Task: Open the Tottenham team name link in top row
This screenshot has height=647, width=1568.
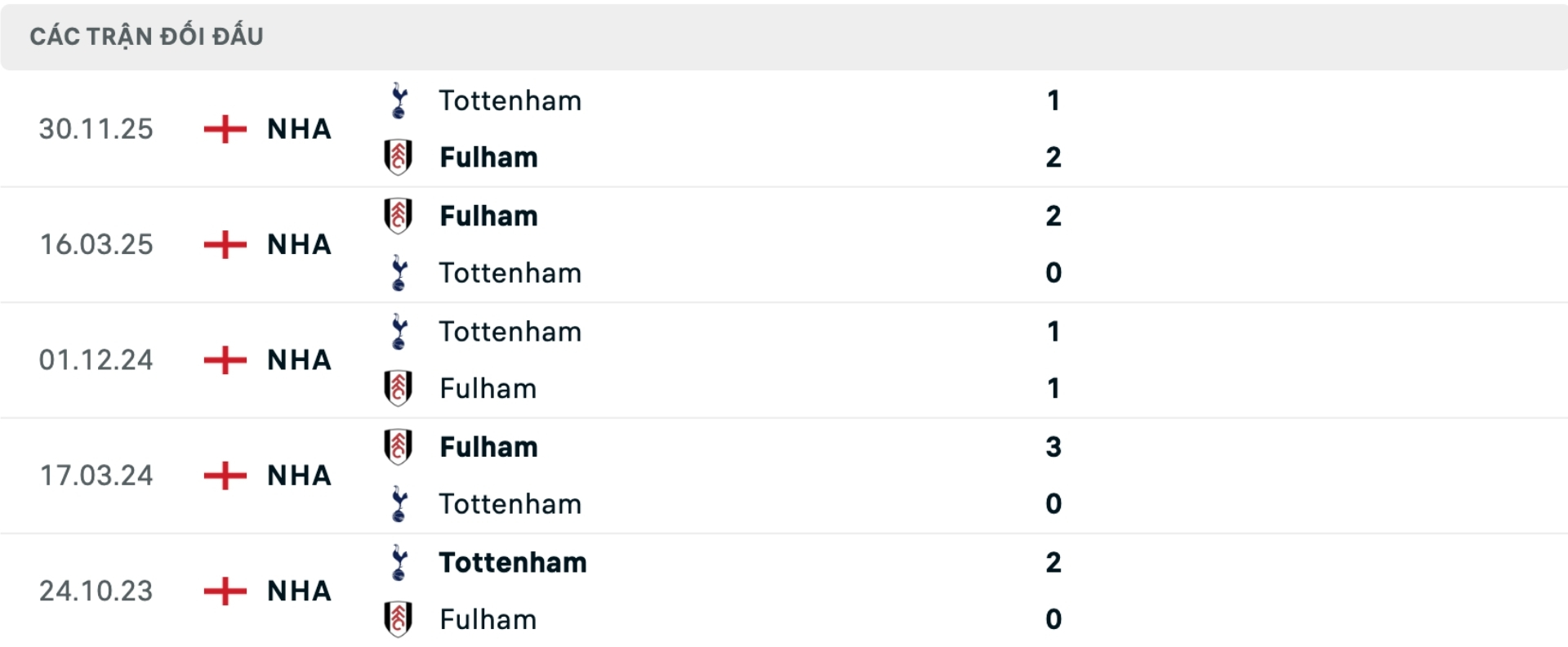Action: click(510, 100)
